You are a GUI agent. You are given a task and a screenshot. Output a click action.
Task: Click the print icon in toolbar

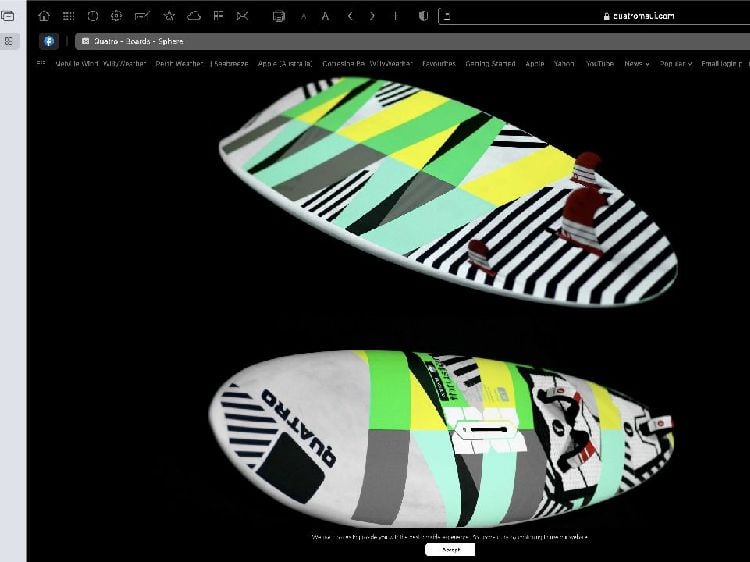[x=278, y=16]
